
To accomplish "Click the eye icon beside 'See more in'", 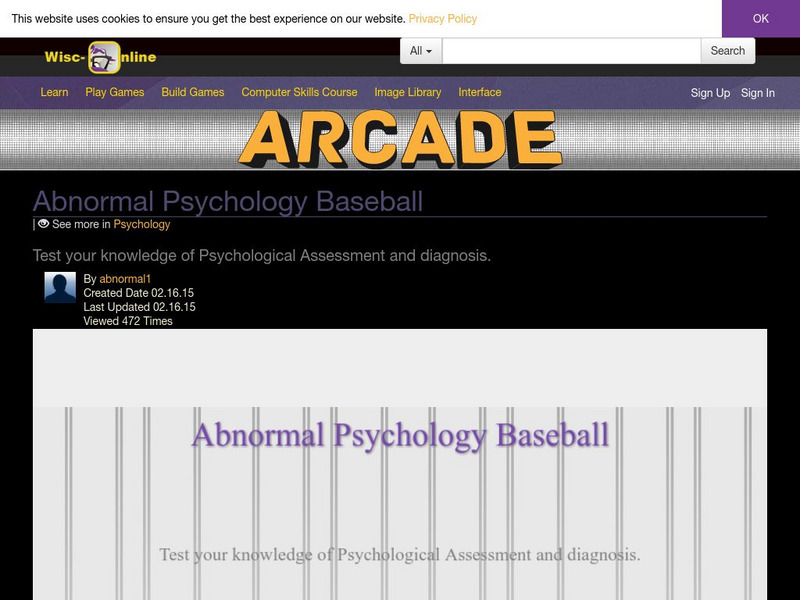I will [x=45, y=224].
